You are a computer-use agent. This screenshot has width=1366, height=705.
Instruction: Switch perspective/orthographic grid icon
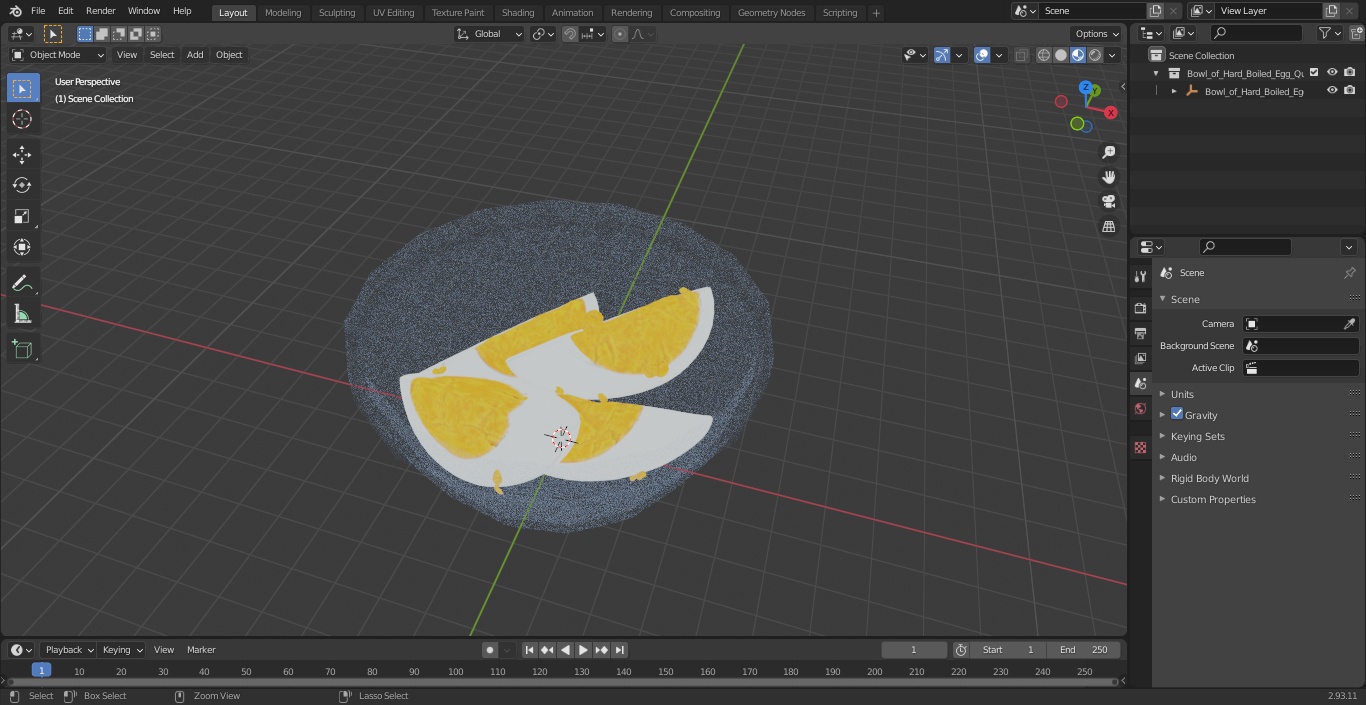coord(1108,227)
